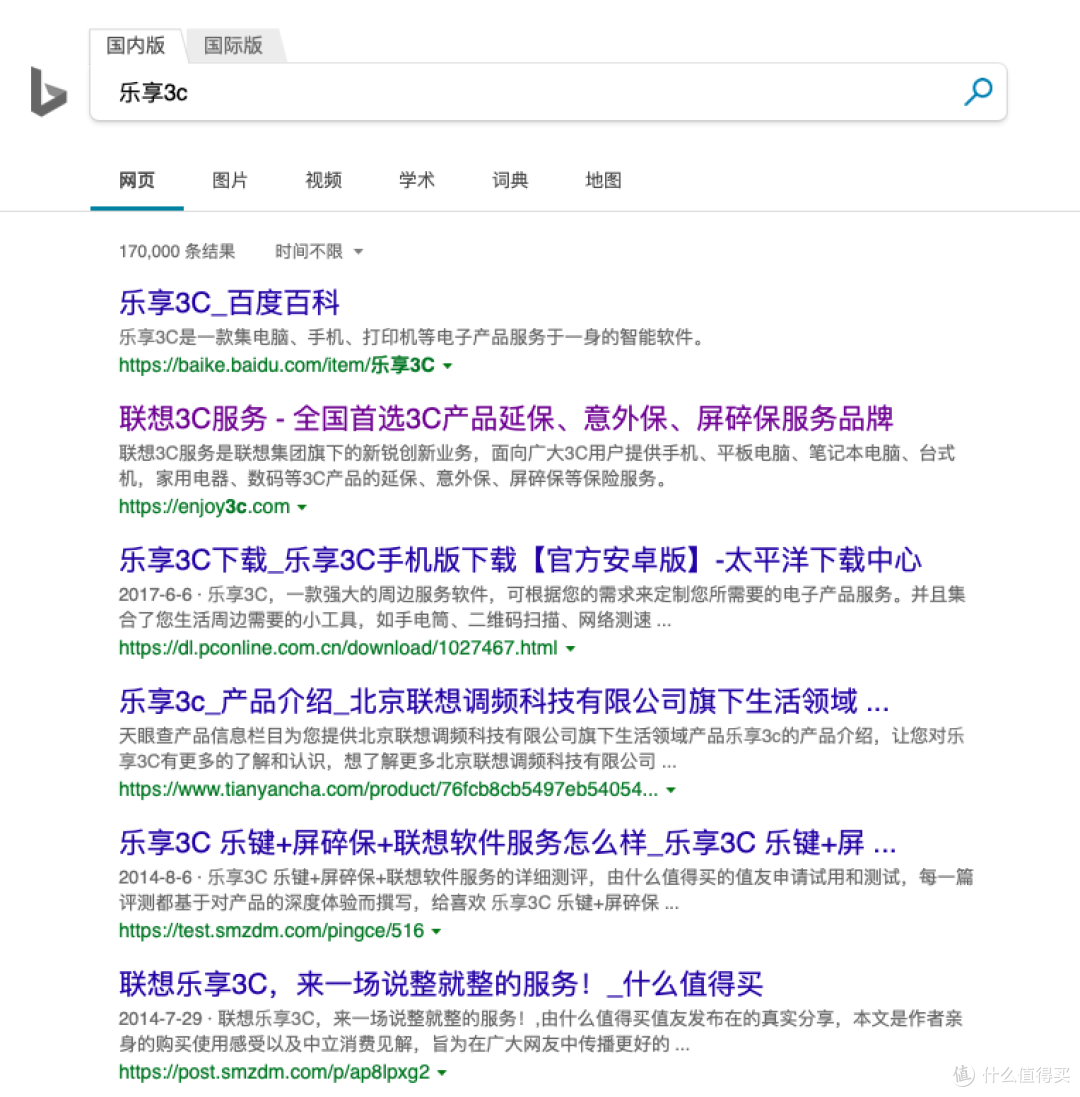
Task: Click the dl.pconline.com.cn/download/1027467.html URL
Action: [x=339, y=648]
